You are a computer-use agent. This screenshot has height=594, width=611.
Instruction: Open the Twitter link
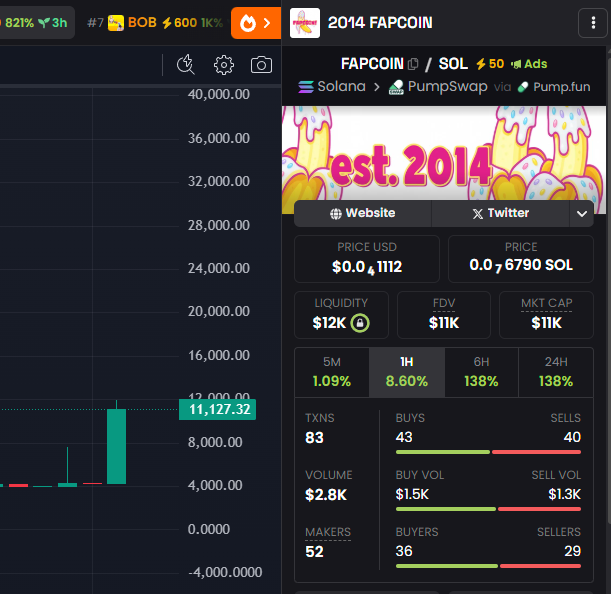coord(500,213)
